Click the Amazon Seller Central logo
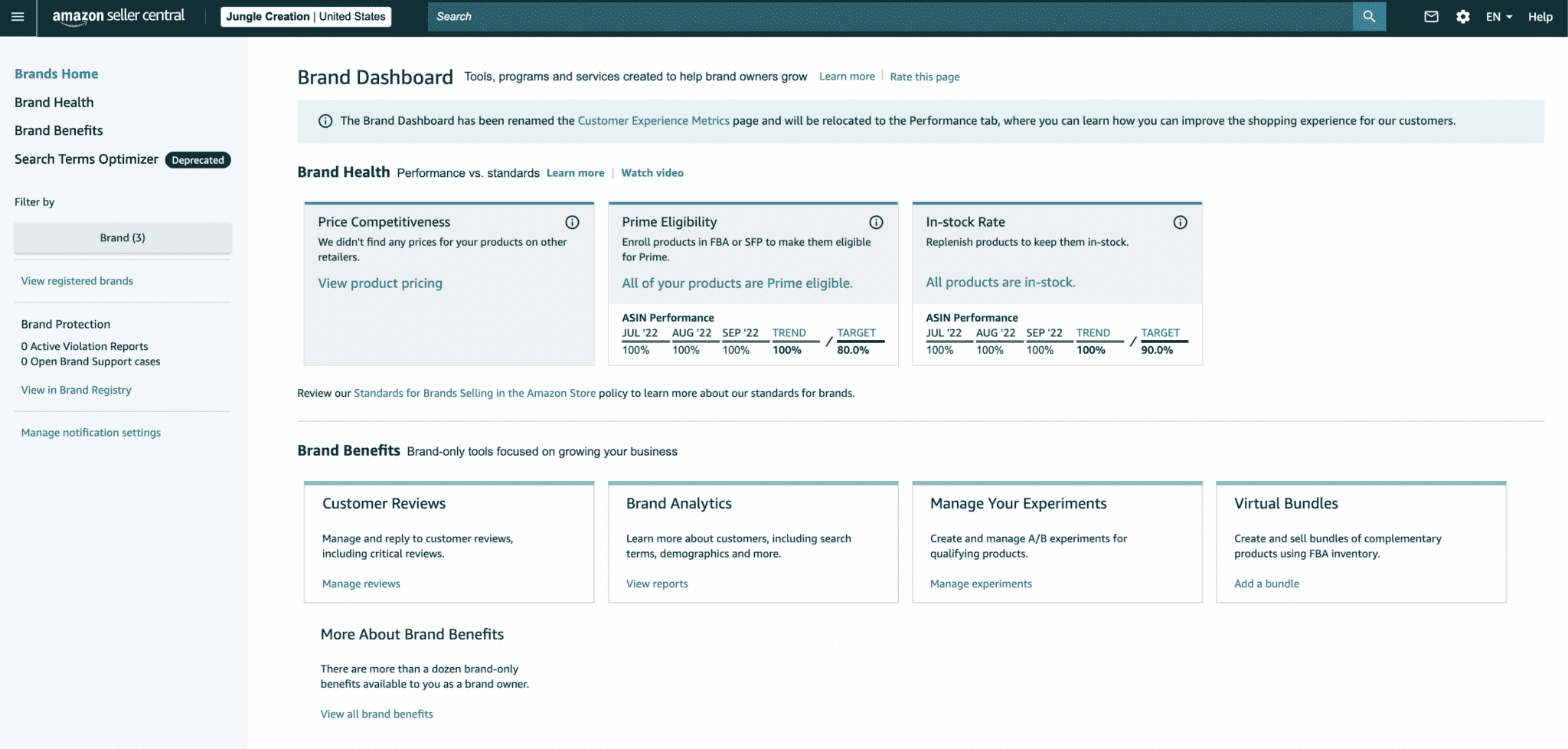Viewport: 1568px width, 749px height. (118, 15)
